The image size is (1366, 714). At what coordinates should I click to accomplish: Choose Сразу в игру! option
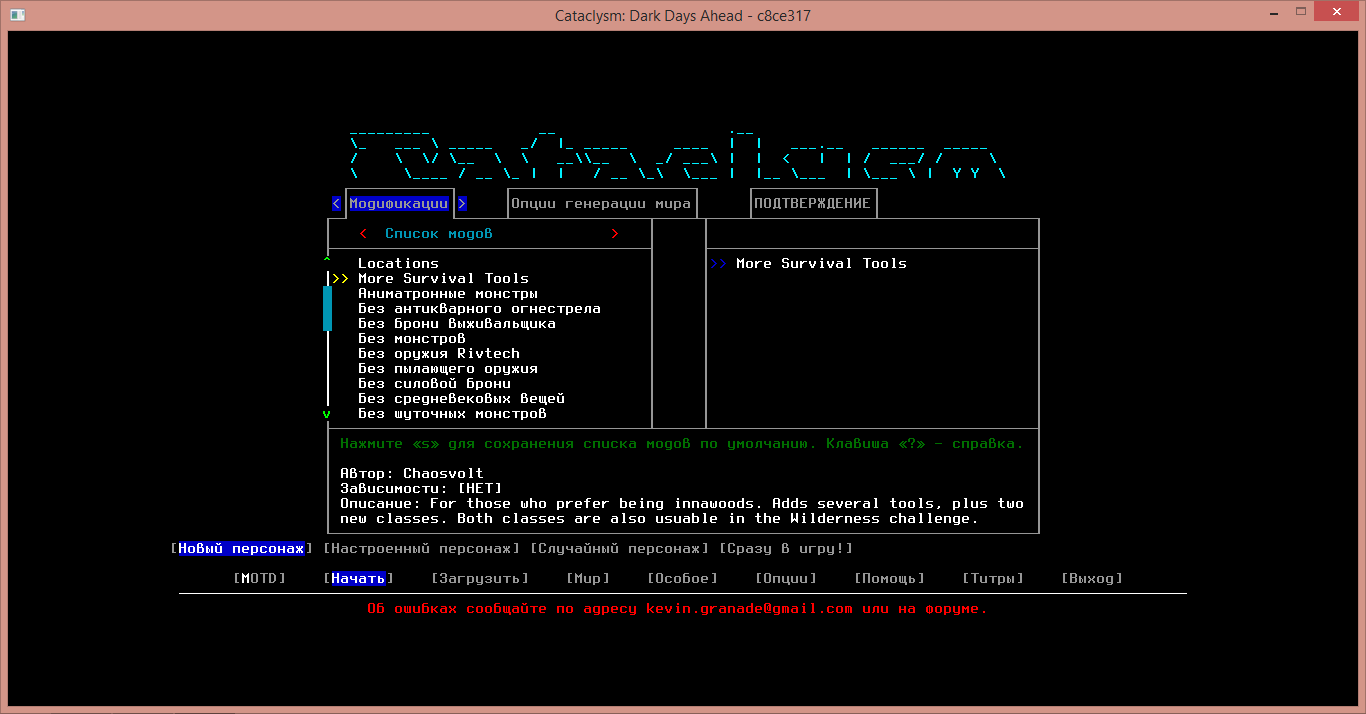coord(786,548)
